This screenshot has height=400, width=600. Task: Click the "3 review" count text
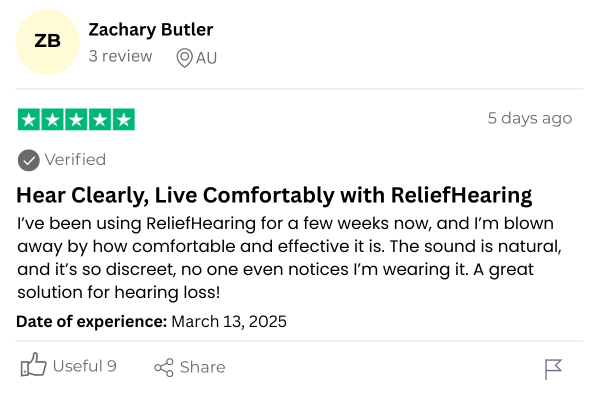tap(121, 56)
